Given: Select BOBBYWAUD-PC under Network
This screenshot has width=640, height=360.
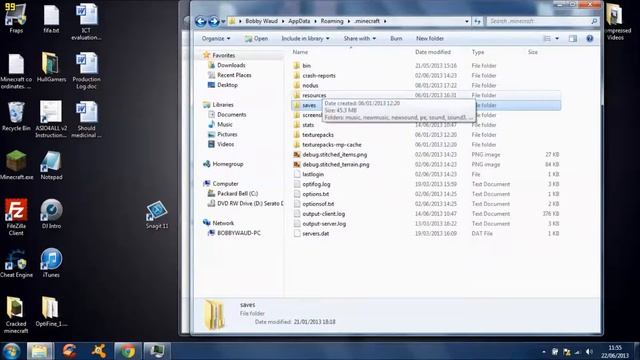Looking at the screenshot, I should pos(238,233).
